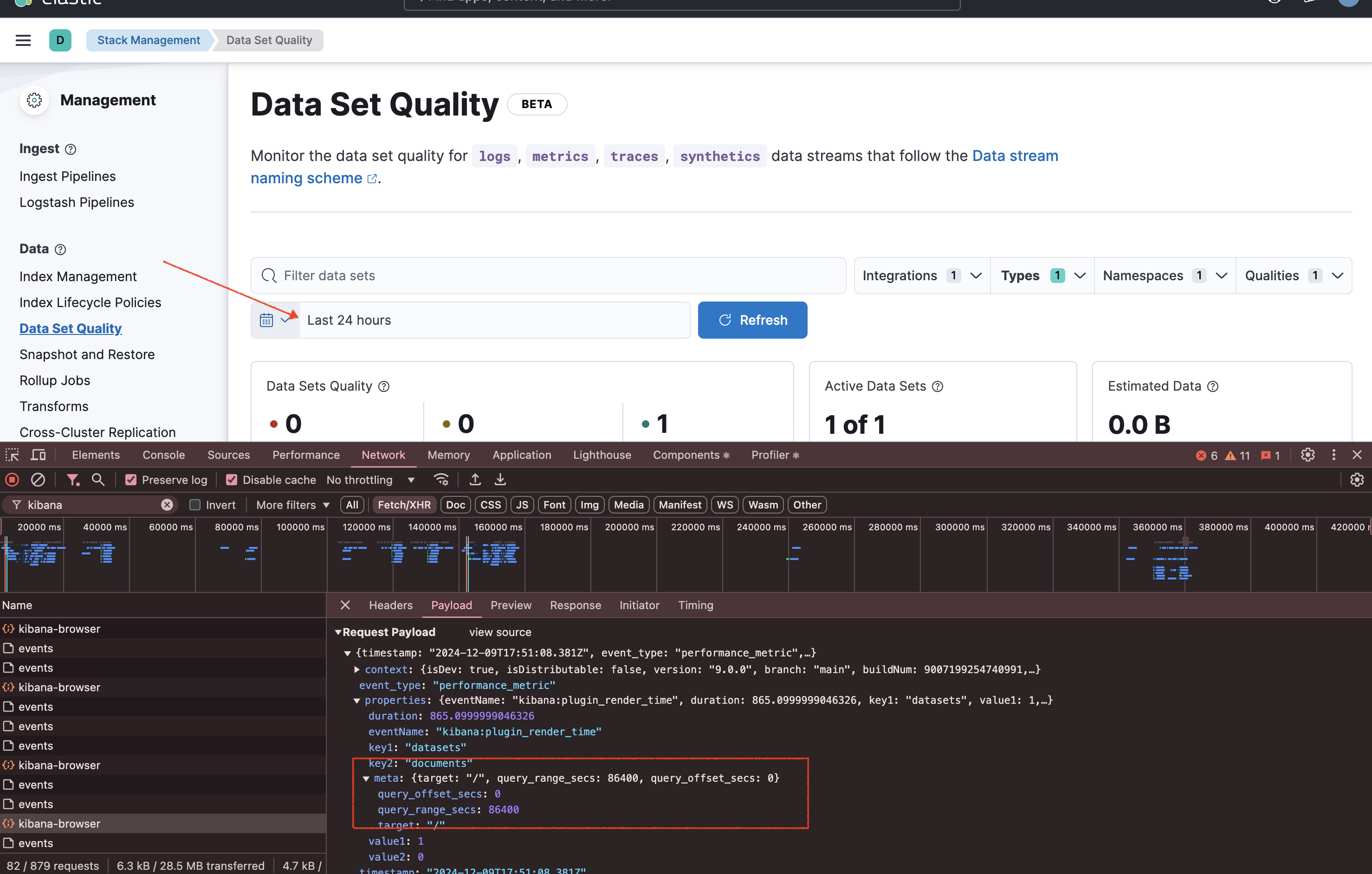Open the Types filter dropdown
The height and width of the screenshot is (874, 1372).
(x=1042, y=276)
